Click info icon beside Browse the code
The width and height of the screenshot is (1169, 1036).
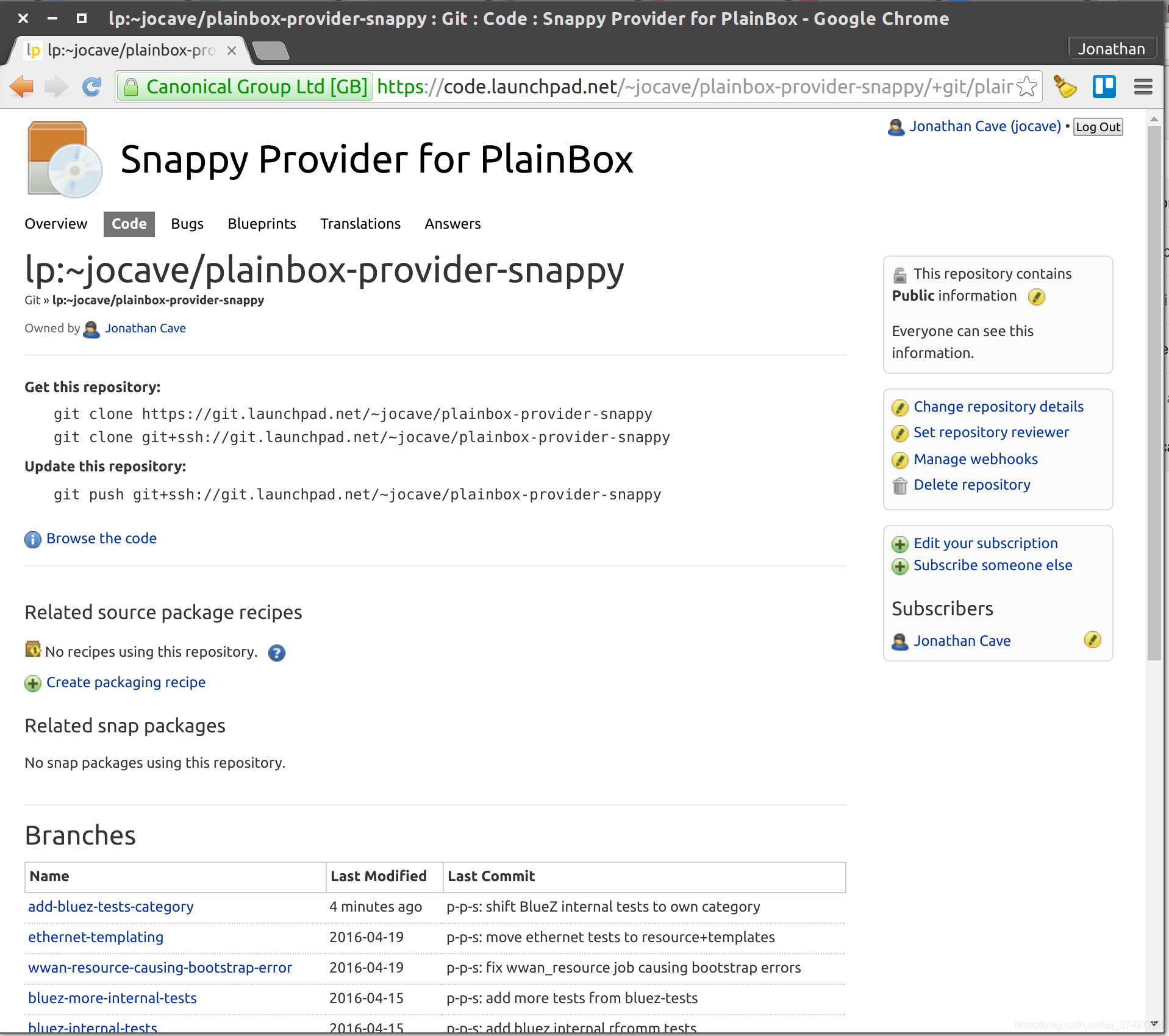coord(33,540)
